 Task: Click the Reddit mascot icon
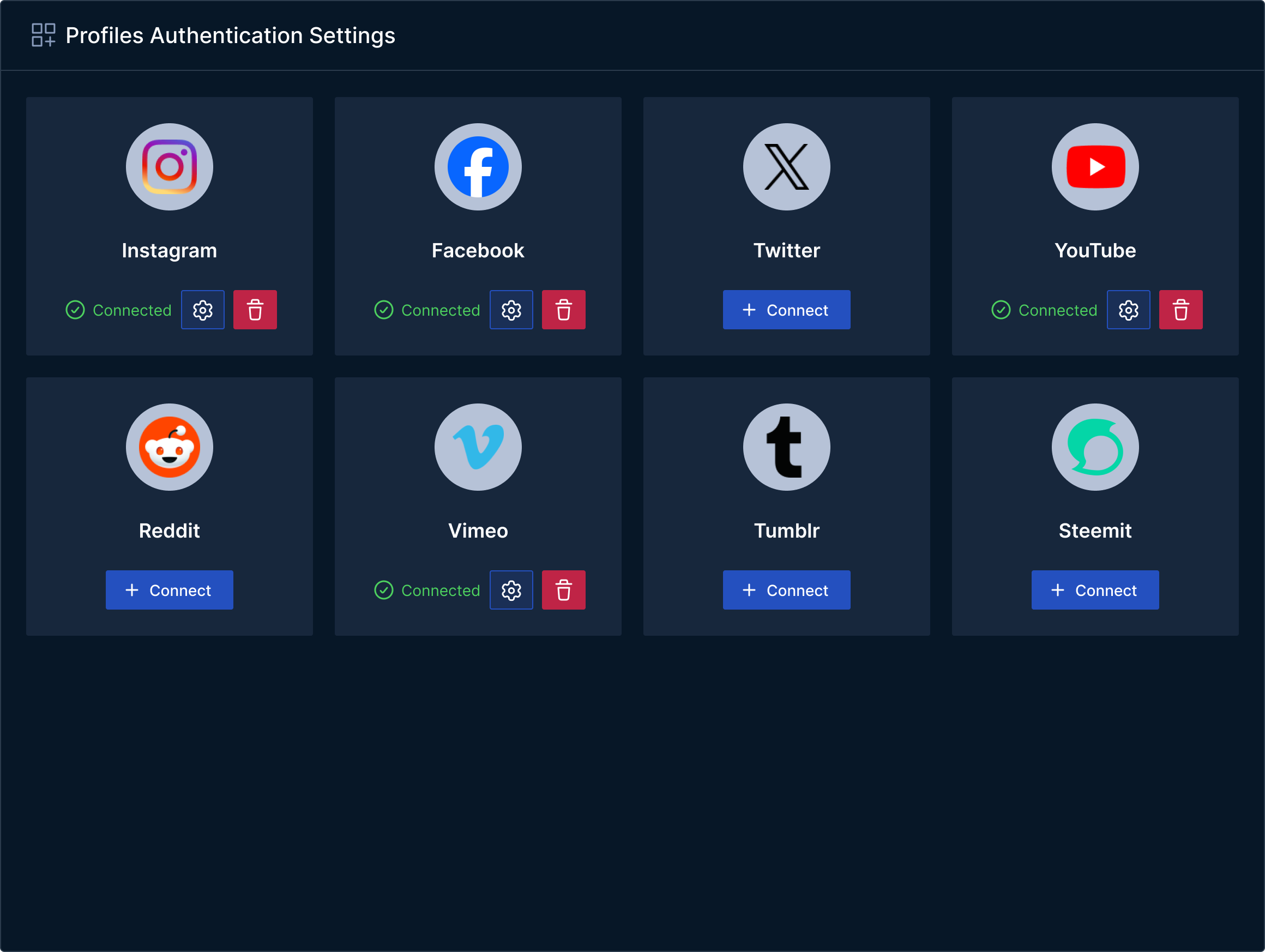[169, 447]
